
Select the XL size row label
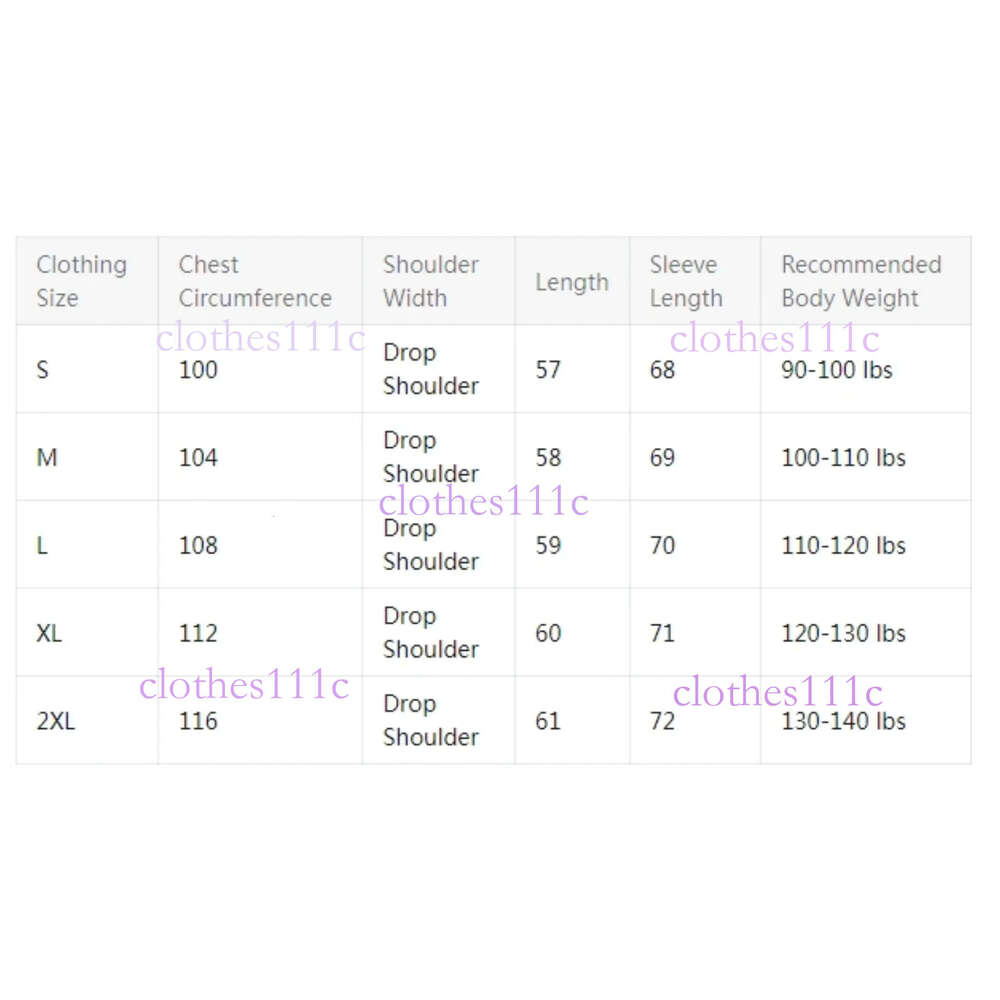point(49,633)
